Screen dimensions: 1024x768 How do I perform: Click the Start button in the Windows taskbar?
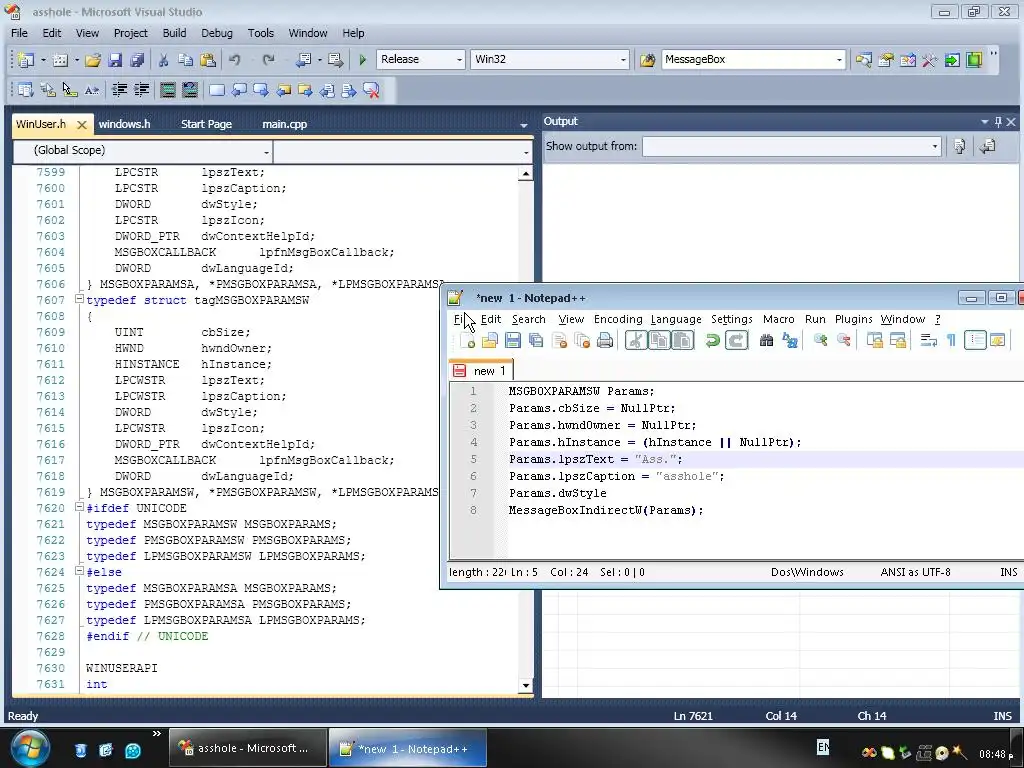(30, 748)
